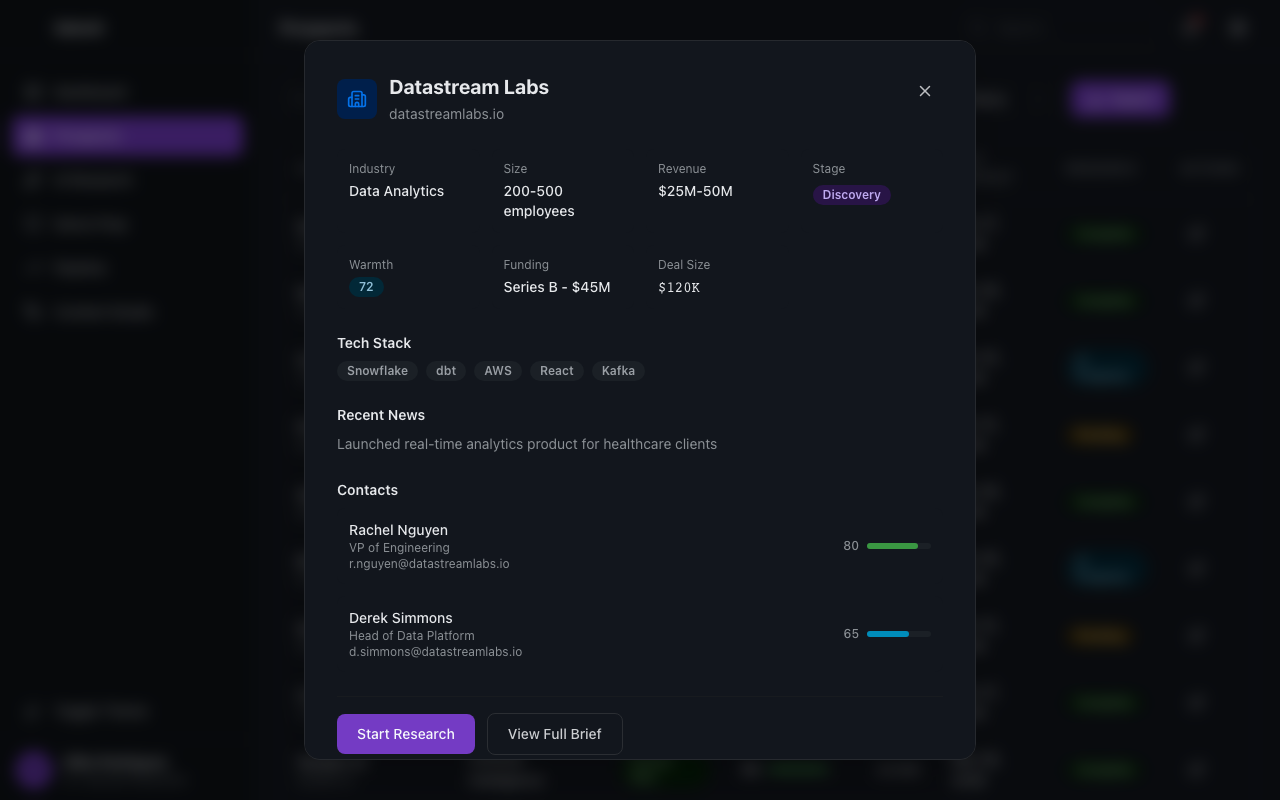Select the Snowflake tech stack tag
Viewport: 1280px width, 800px height.
377,371
